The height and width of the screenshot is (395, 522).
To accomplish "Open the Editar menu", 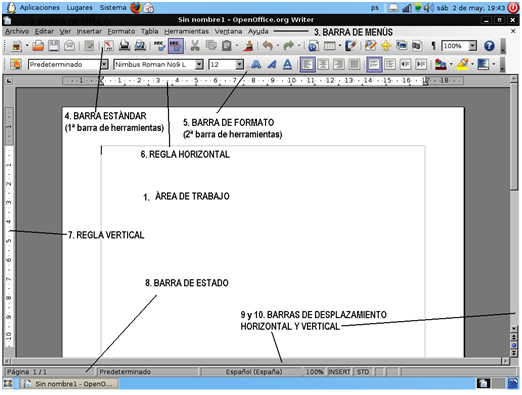I will pyautogui.click(x=44, y=31).
